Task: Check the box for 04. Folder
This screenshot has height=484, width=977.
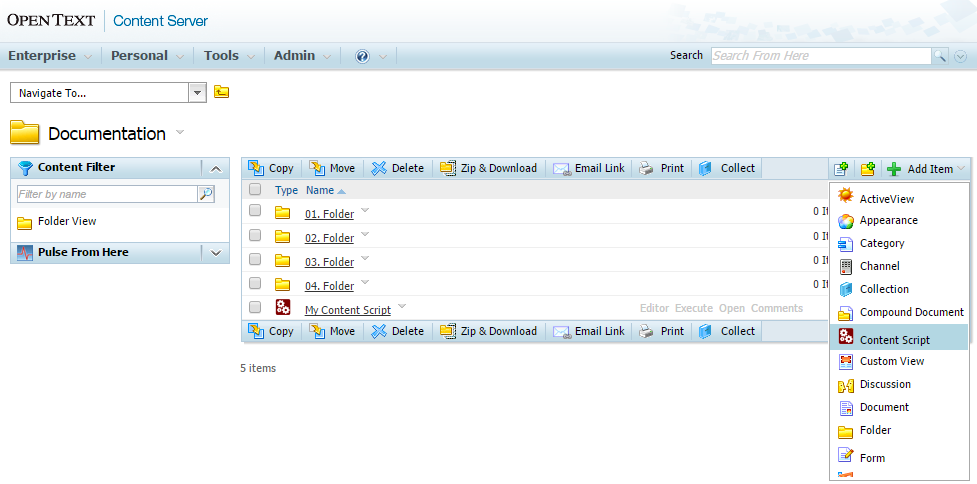Action: pyautogui.click(x=255, y=283)
